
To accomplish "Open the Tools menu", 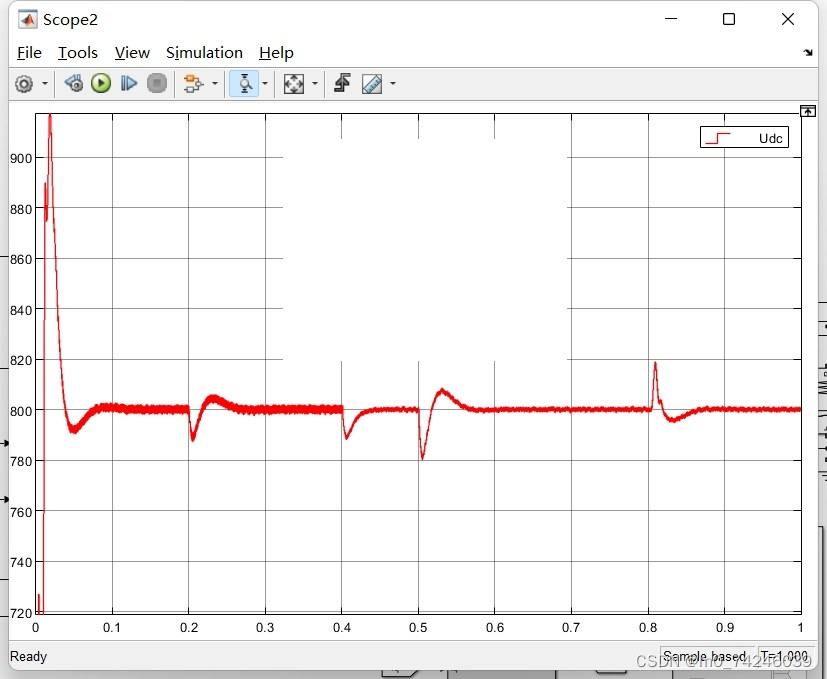I will 78,52.
